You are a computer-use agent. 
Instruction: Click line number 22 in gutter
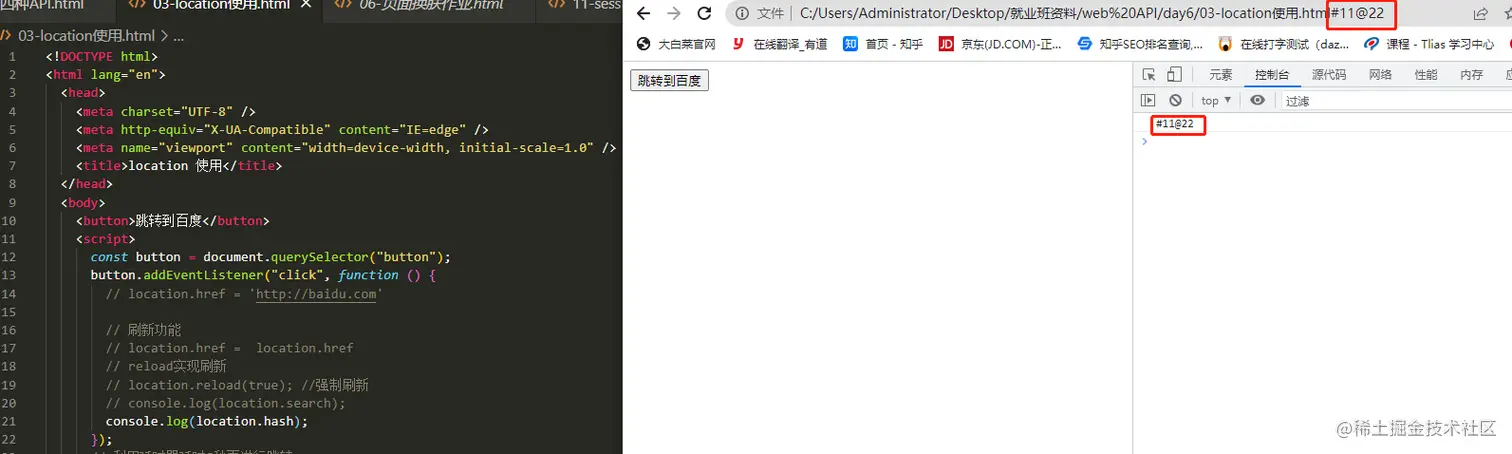pos(10,440)
